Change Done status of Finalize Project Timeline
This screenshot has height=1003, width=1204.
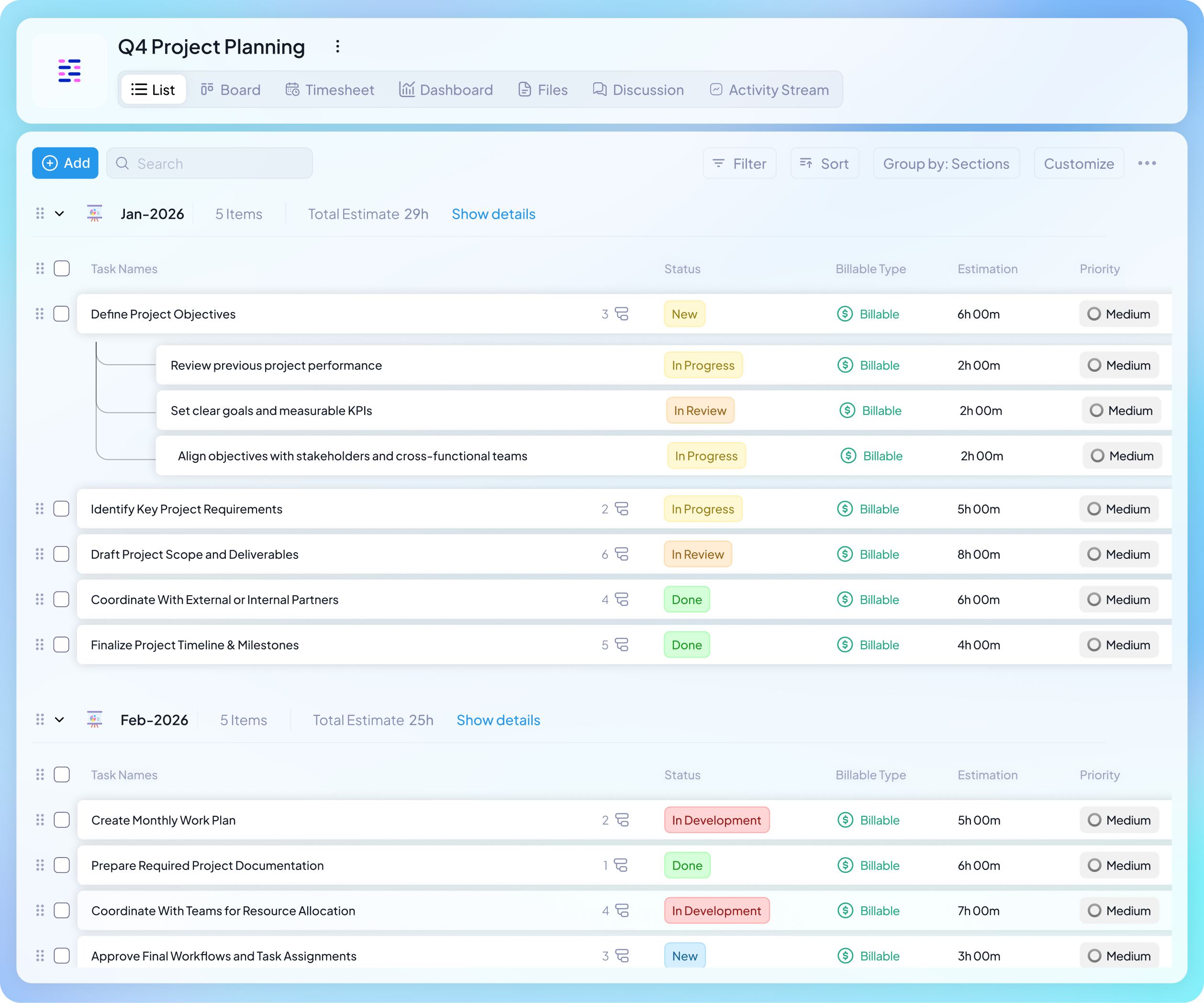(687, 645)
